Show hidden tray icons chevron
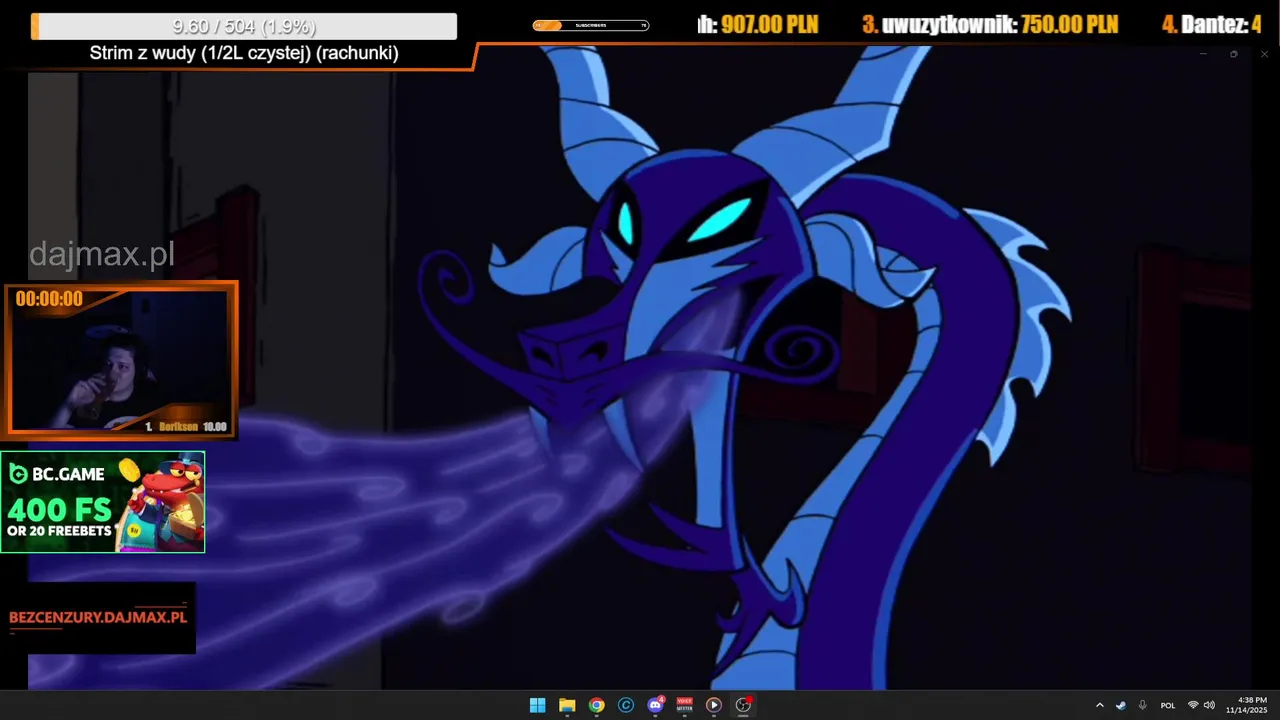1280x720 pixels. 1100,705
